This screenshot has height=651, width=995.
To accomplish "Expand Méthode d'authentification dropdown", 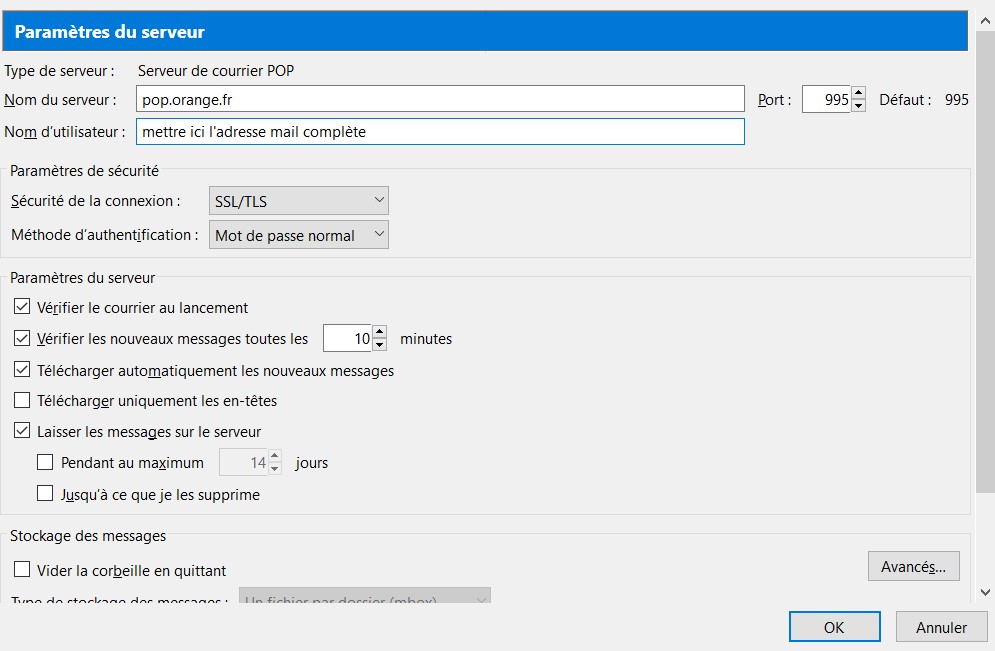I will [298, 235].
